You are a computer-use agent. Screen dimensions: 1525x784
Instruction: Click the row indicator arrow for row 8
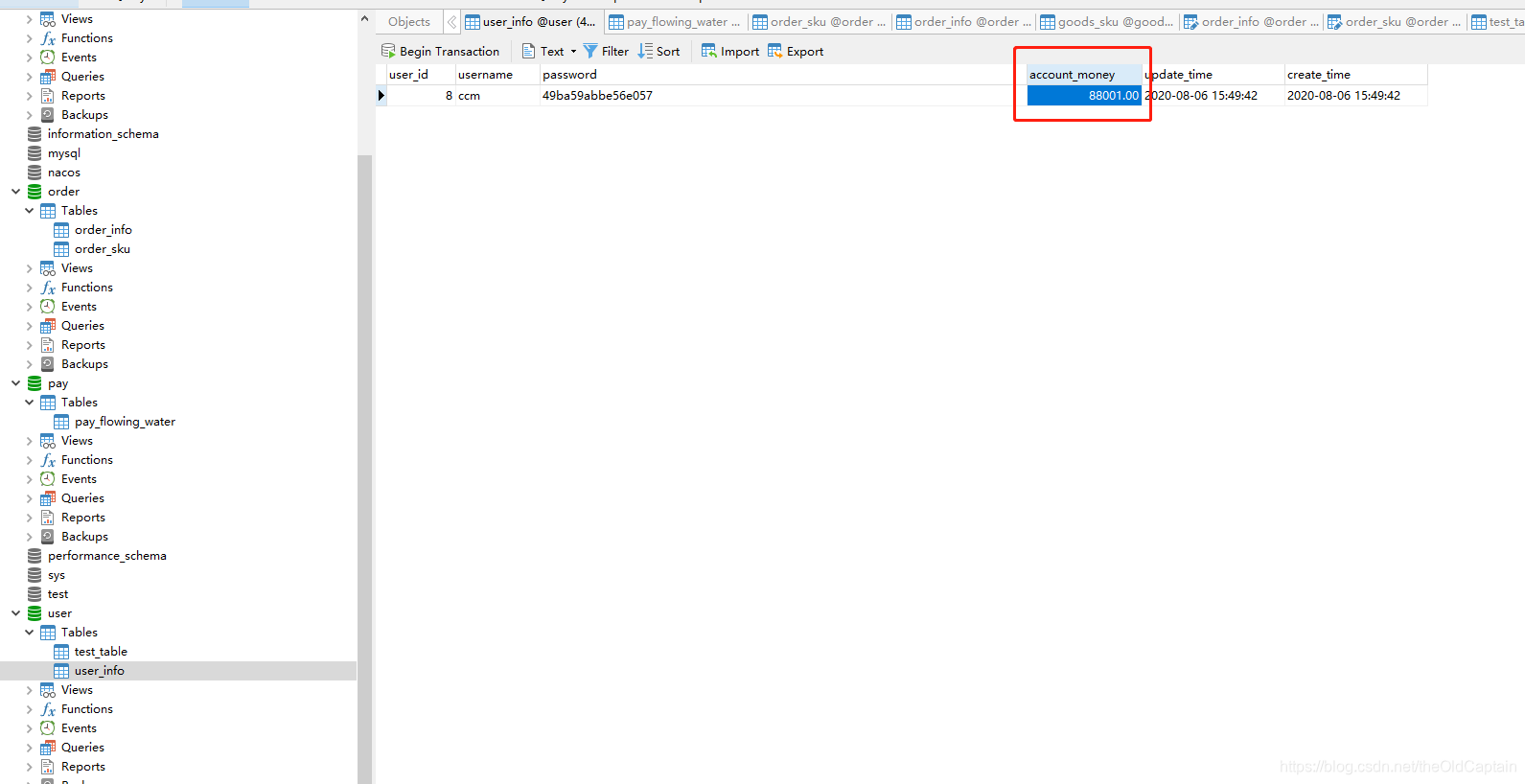click(x=381, y=96)
